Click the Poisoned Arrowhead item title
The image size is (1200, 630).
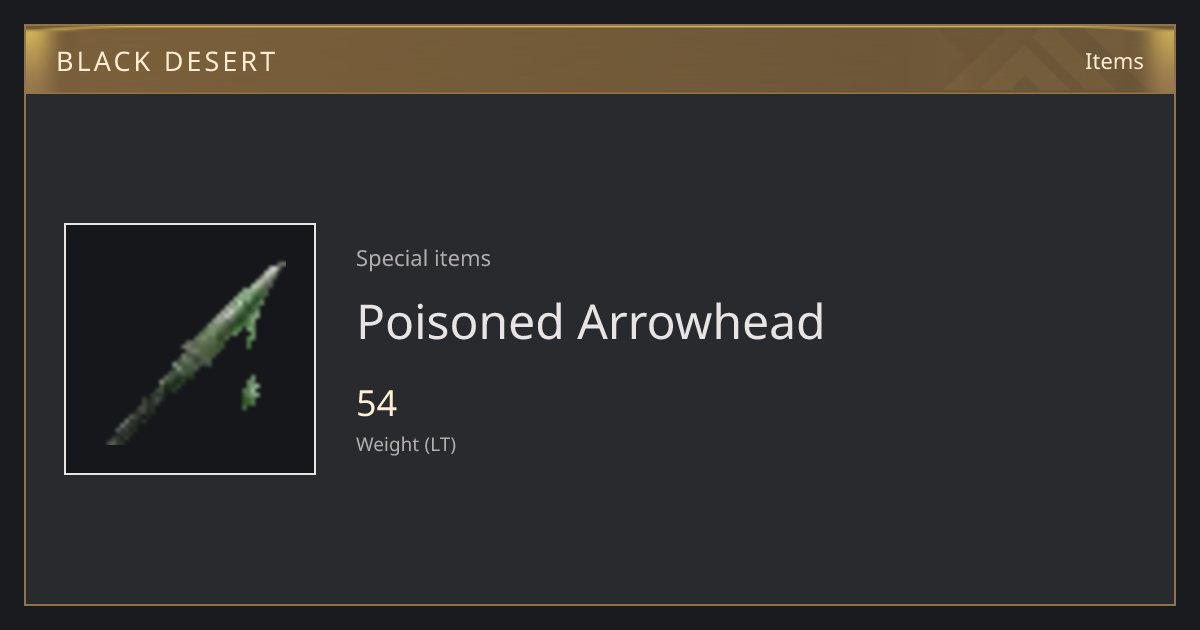[x=590, y=322]
